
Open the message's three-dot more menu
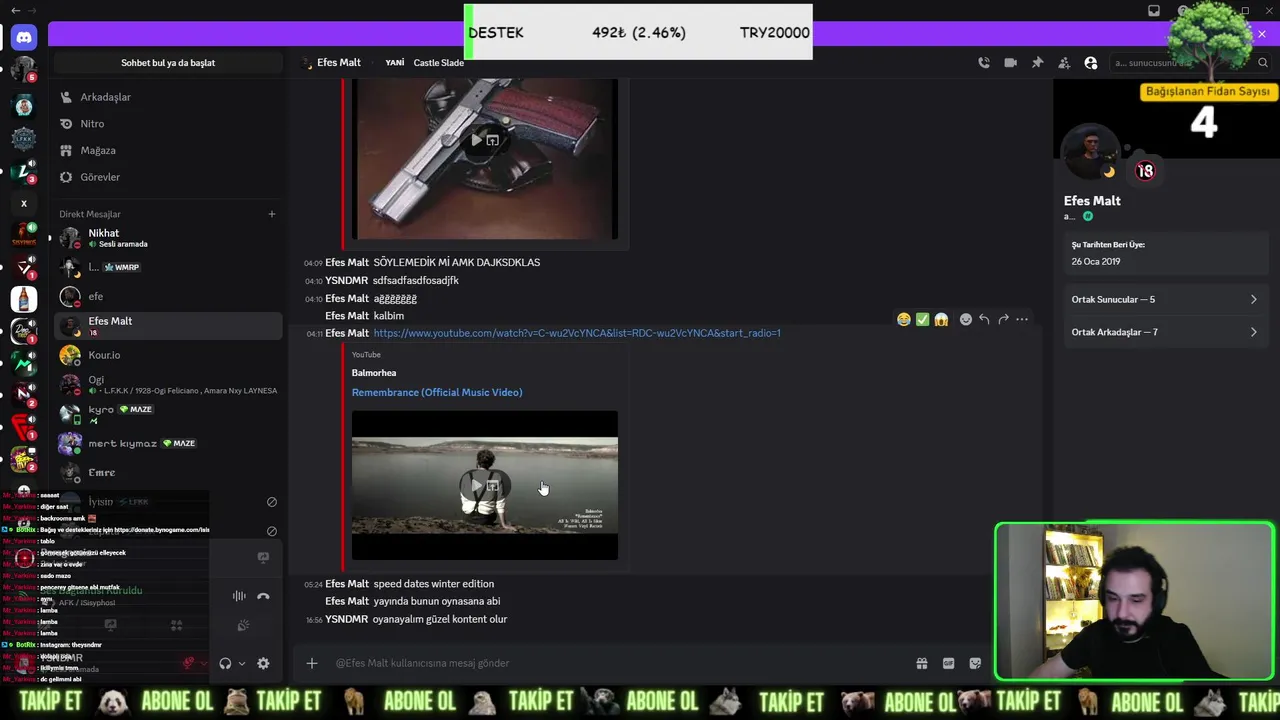[1022, 319]
